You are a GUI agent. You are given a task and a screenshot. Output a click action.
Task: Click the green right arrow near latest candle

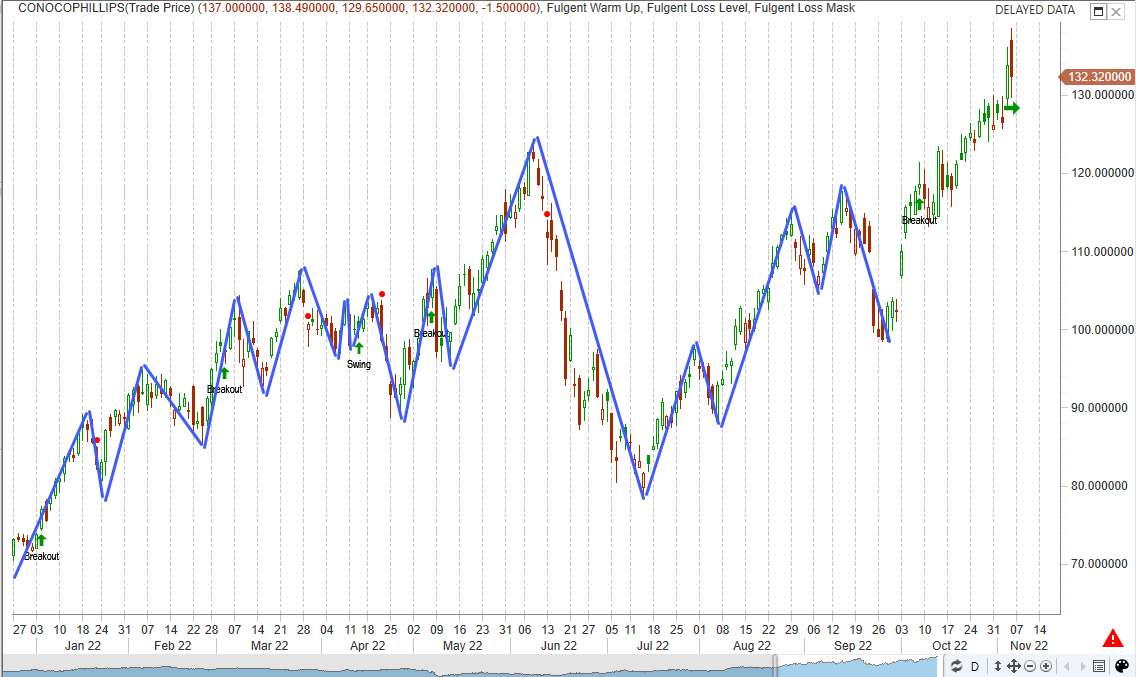(x=1012, y=108)
